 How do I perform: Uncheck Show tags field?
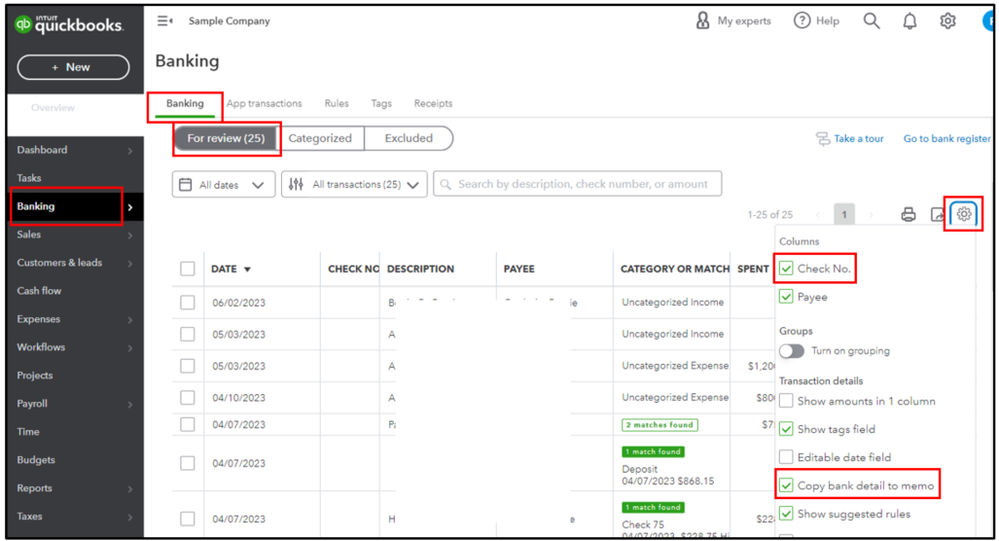[x=786, y=429]
